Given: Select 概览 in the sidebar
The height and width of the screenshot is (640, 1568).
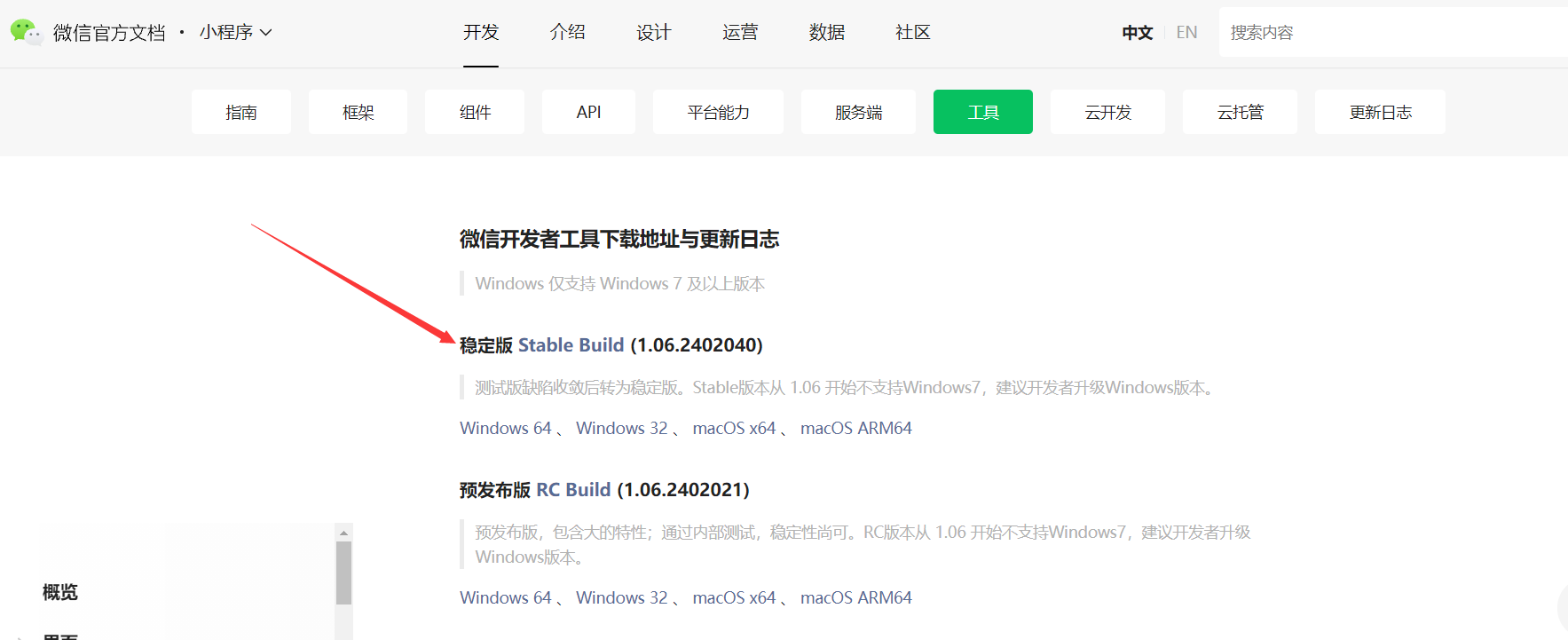Looking at the screenshot, I should pos(60,592).
